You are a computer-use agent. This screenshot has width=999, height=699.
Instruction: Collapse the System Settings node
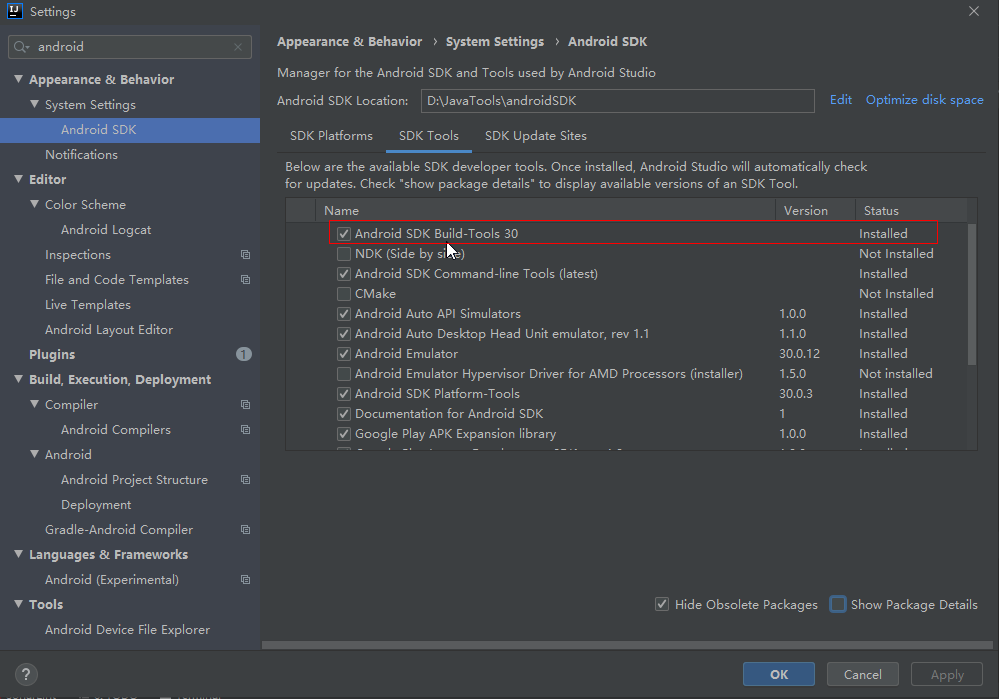34,104
